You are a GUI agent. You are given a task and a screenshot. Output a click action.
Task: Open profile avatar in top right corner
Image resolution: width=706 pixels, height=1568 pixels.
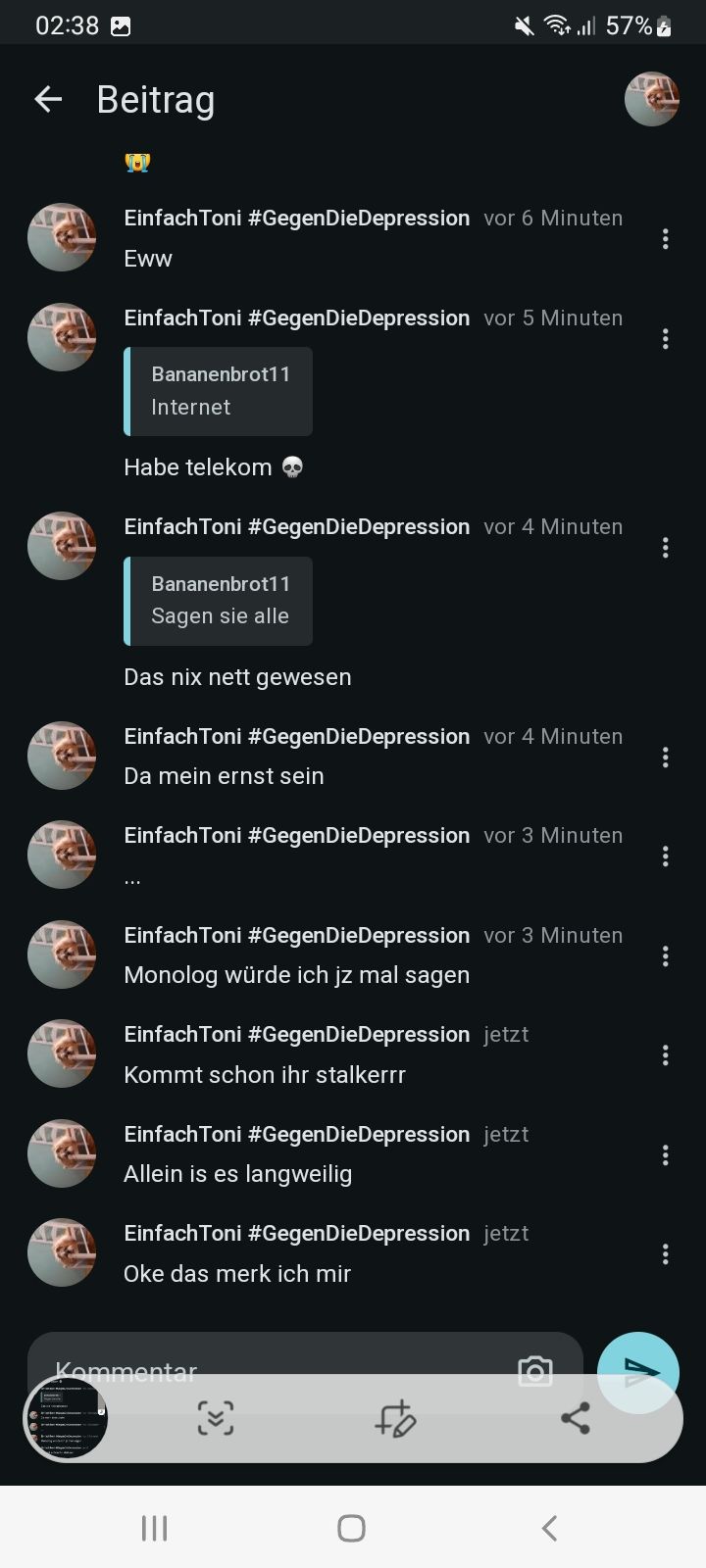click(652, 99)
